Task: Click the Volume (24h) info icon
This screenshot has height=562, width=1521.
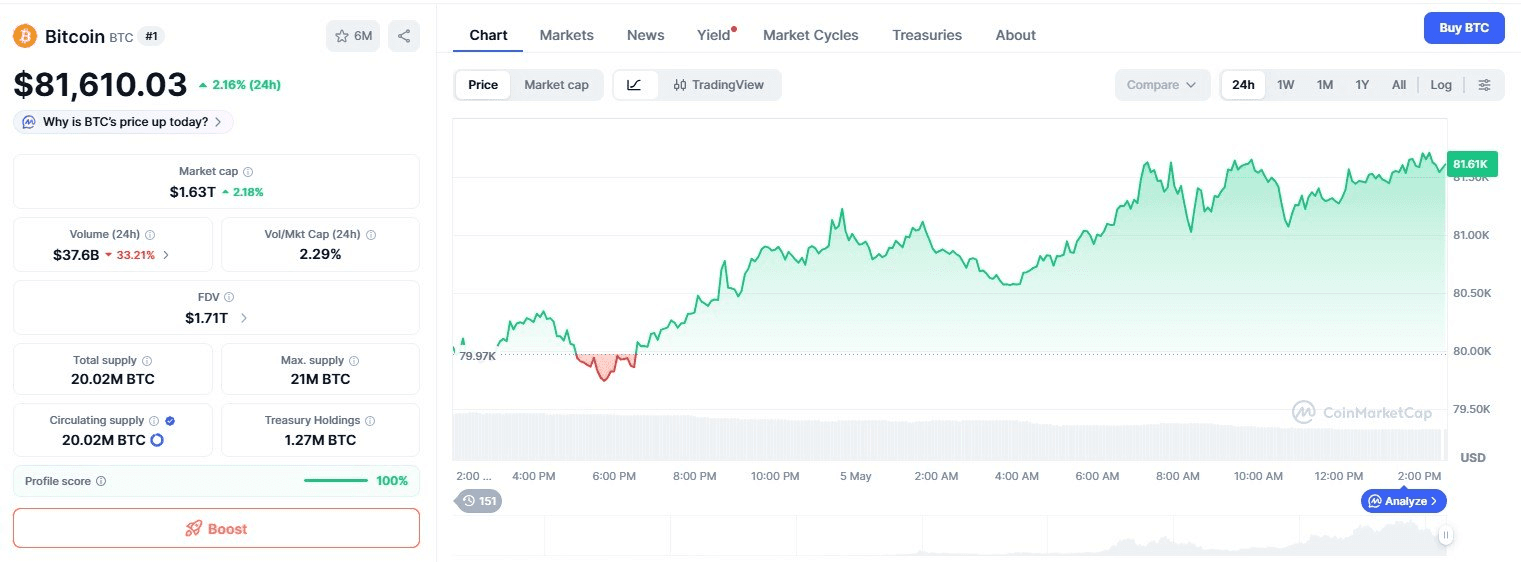Action: pyautogui.click(x=150, y=235)
